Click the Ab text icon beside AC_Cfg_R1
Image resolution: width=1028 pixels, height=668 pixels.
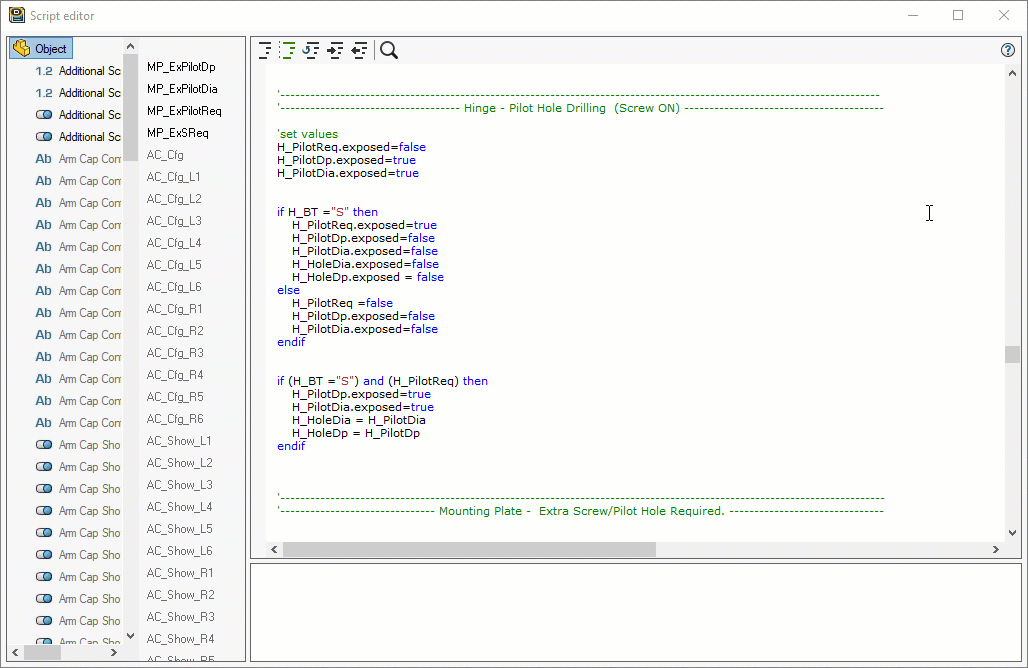(x=43, y=313)
